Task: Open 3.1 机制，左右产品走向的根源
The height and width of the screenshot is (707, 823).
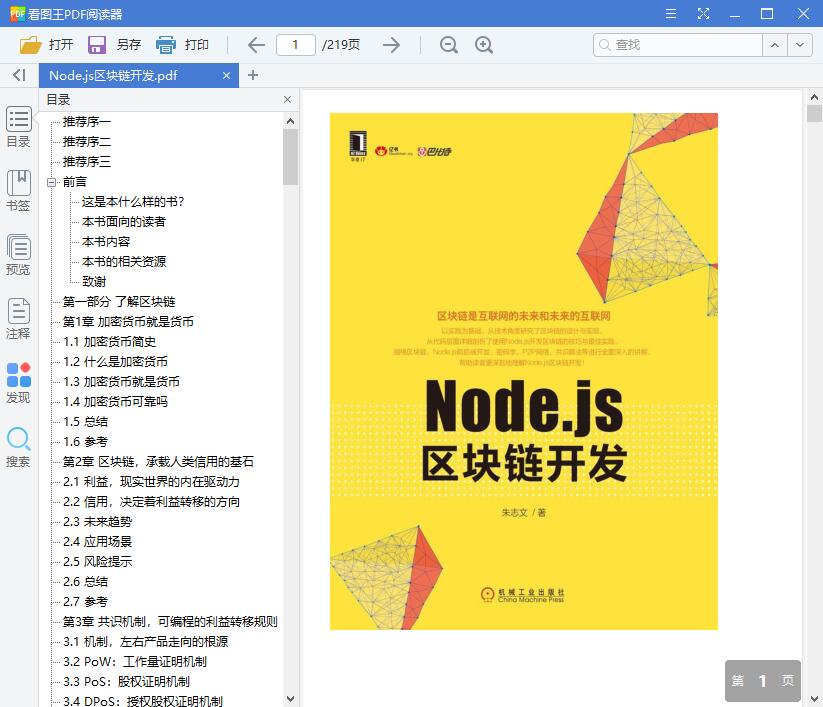Action: coord(145,641)
